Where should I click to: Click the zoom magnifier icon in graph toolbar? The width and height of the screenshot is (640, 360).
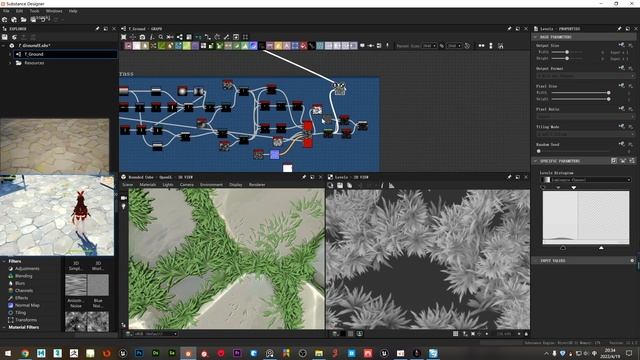pos(161,37)
